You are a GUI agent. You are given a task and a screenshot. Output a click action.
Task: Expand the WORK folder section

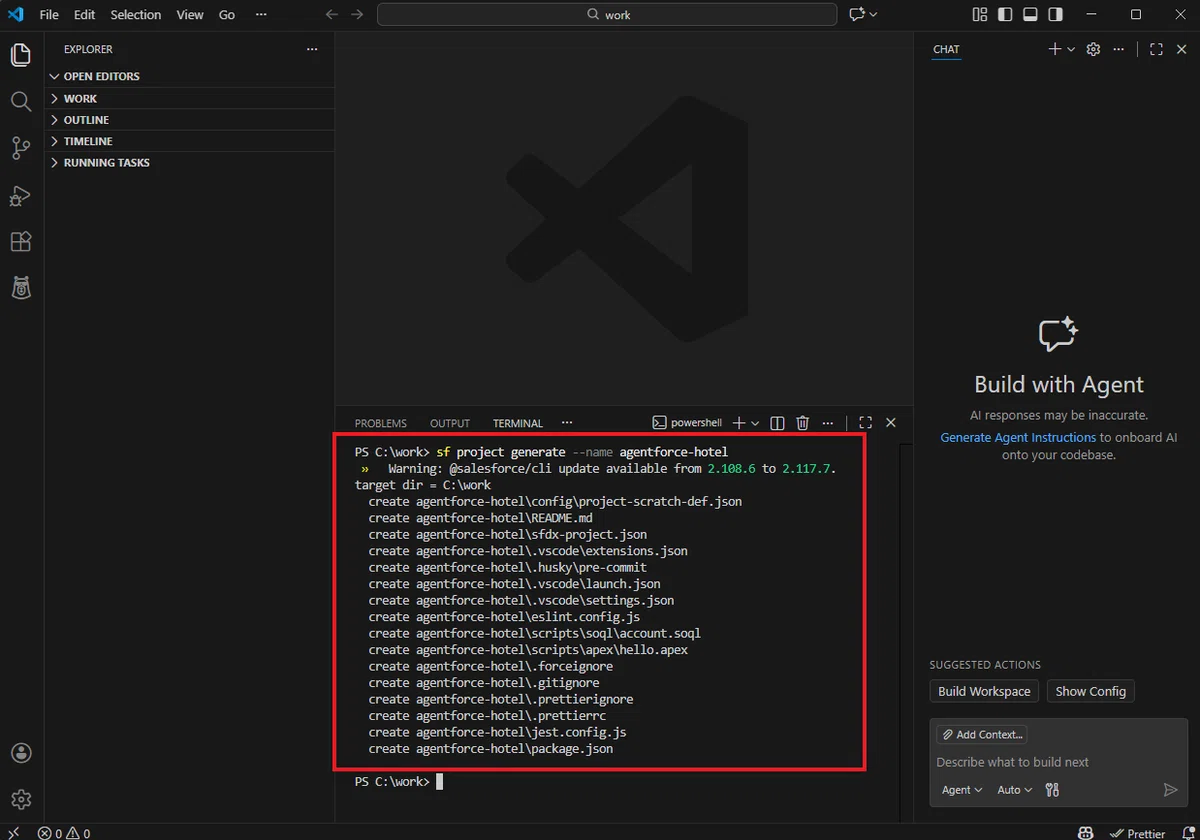point(190,98)
